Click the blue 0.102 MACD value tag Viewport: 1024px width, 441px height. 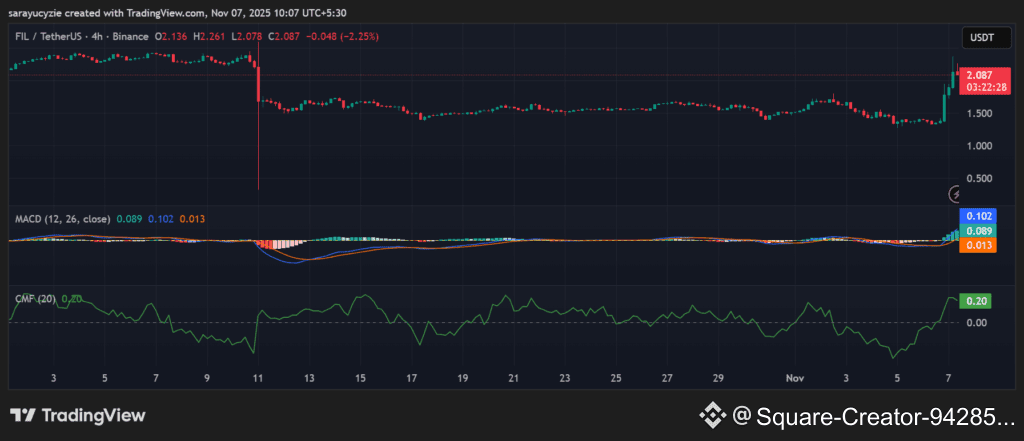point(977,216)
